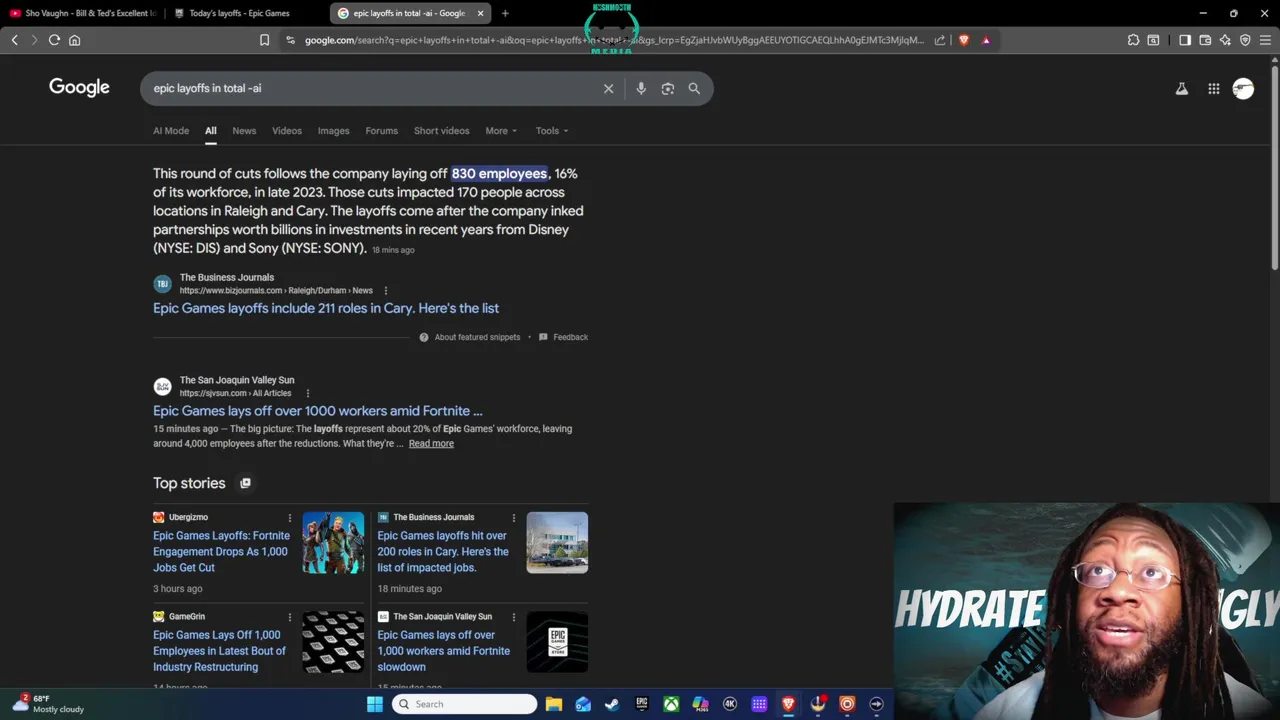Go back using the browser back arrow
Screen dimensions: 1280x720
click(x=14, y=40)
